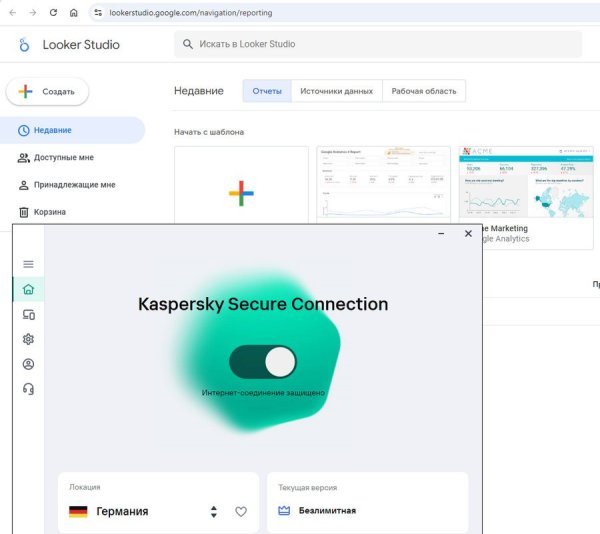Open Доступные мне in the sidebar
600x534 pixels.
click(64, 158)
